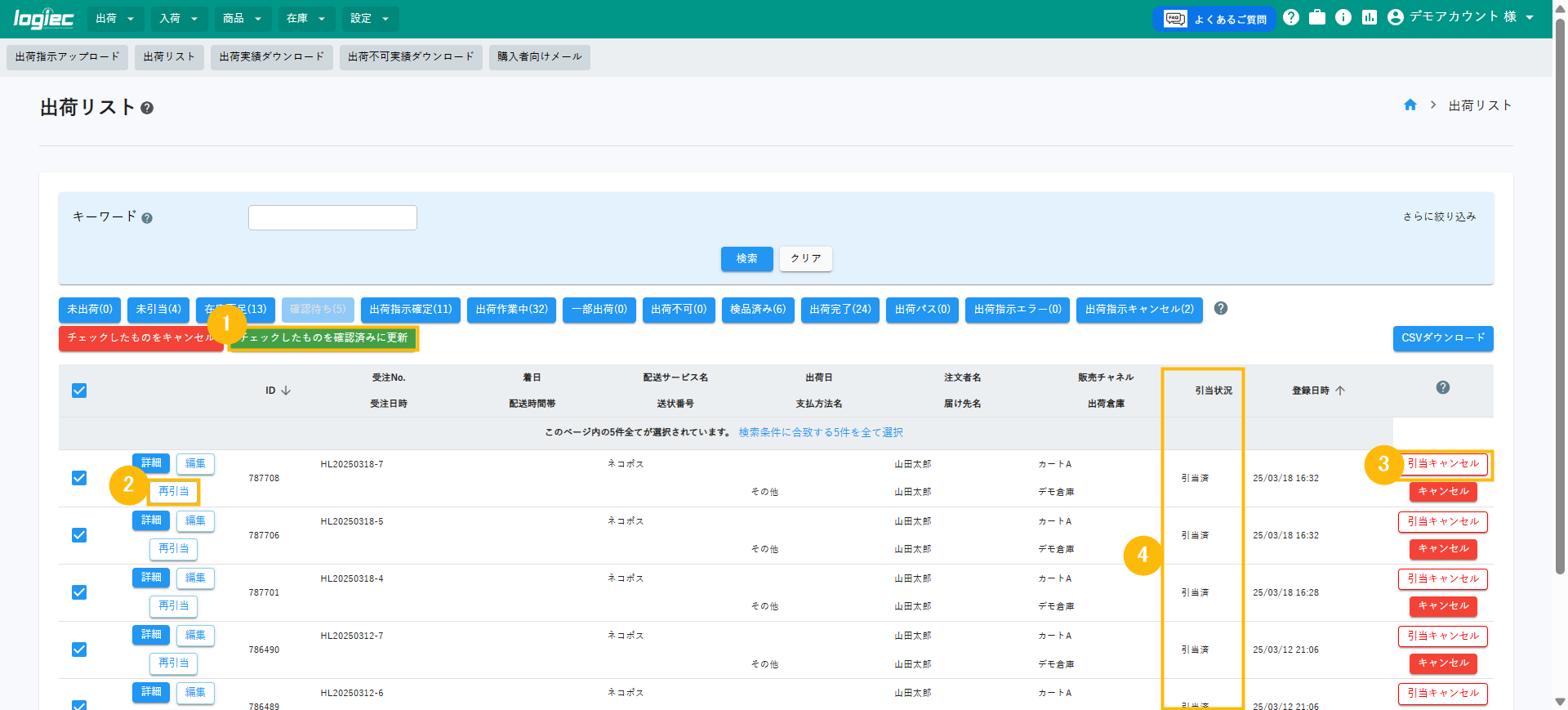Click the help question mark icon in header

pyautogui.click(x=1291, y=17)
